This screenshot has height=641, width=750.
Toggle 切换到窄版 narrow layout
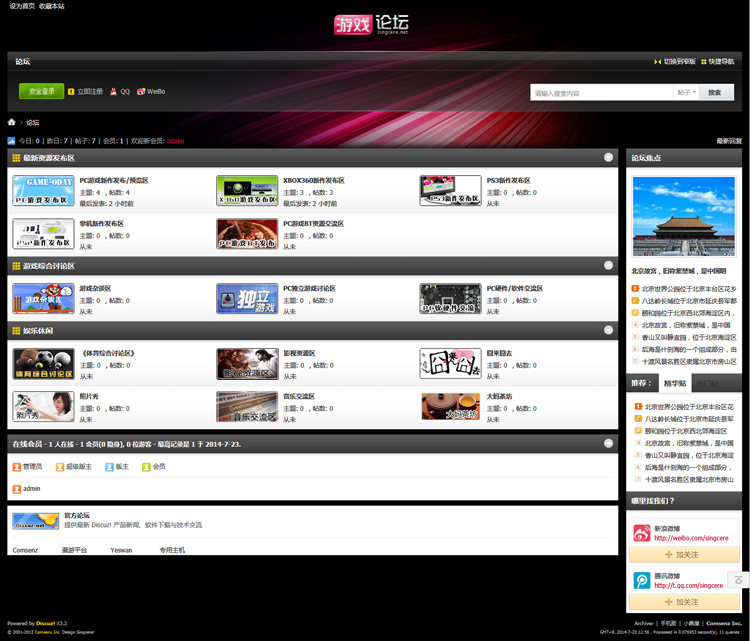pos(676,61)
